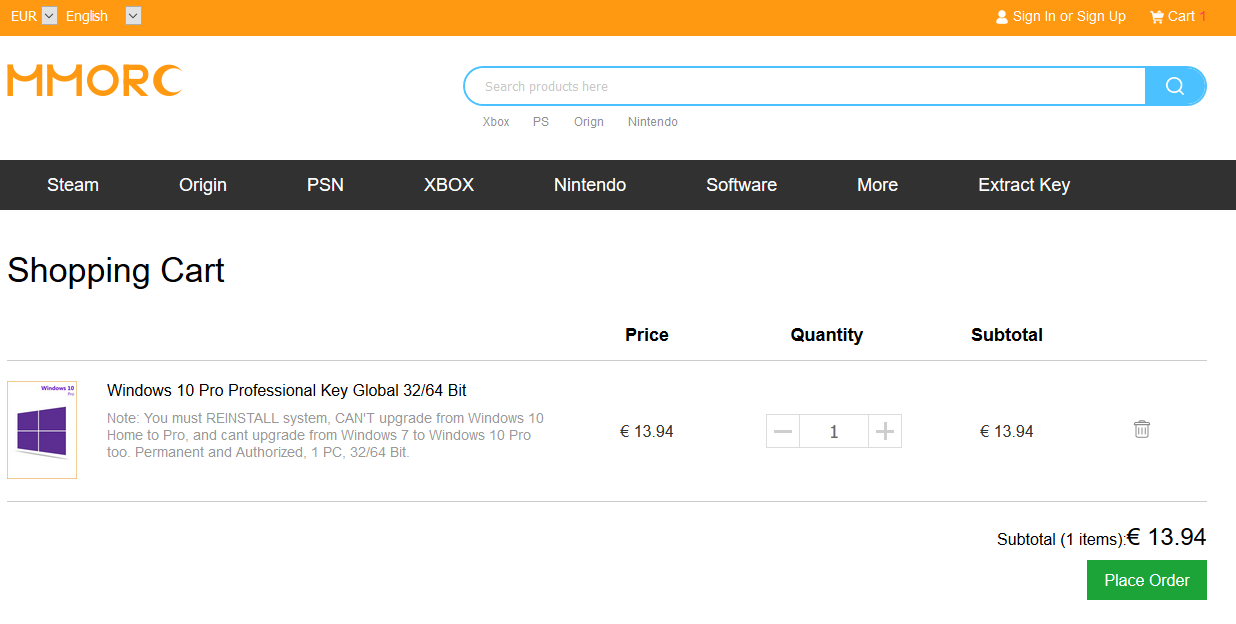Screen dimensions: 1236x624
Task: Open the Nintendo menu in the dark nav bar
Action: click(x=590, y=185)
